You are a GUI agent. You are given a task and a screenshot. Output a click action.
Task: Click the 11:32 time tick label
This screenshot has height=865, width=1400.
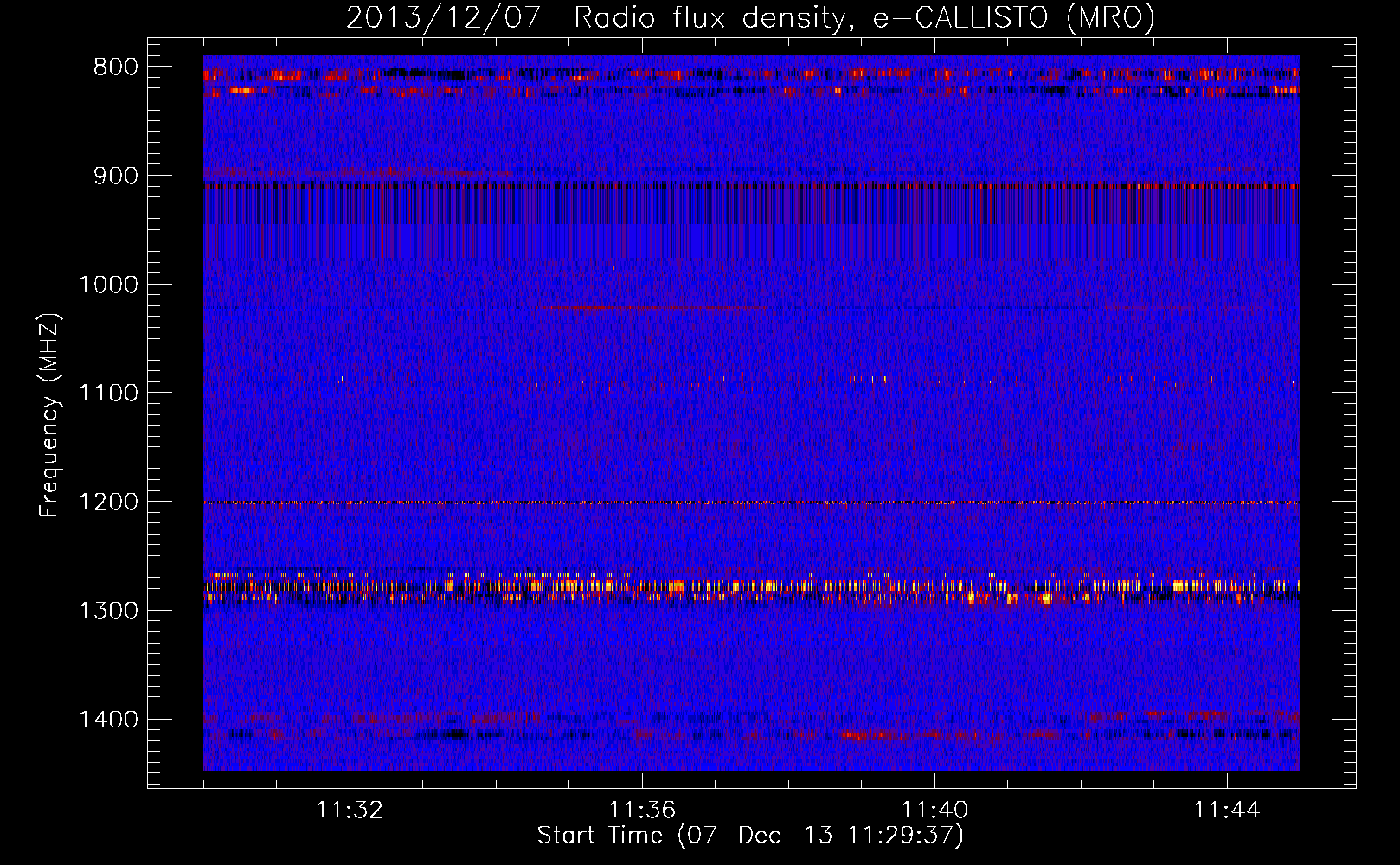coord(350,811)
